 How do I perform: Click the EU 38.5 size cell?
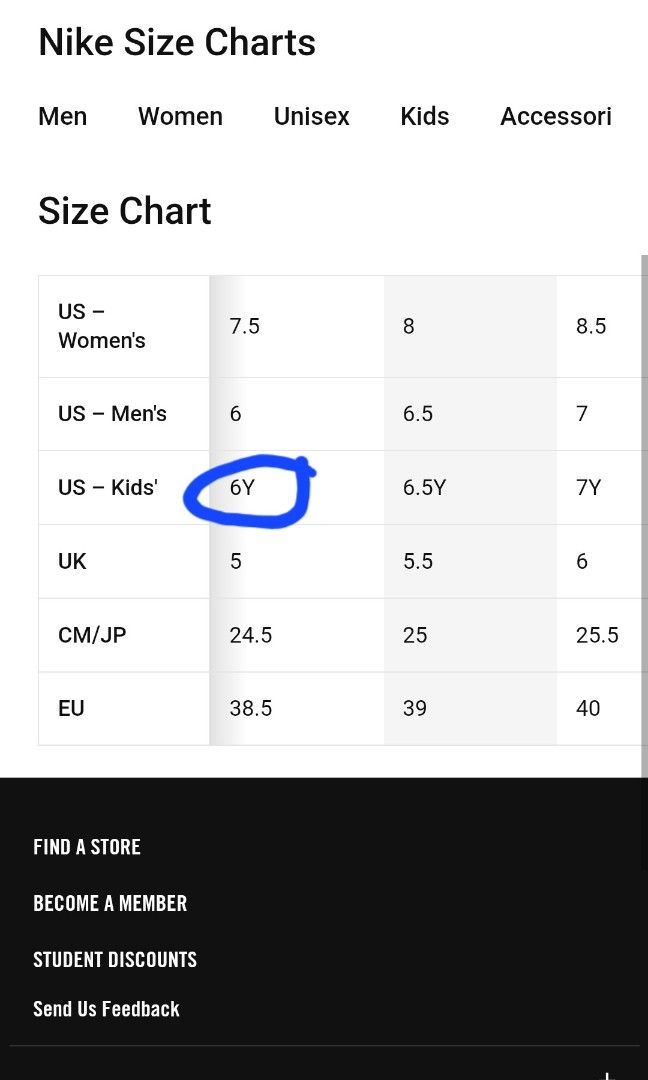296,708
